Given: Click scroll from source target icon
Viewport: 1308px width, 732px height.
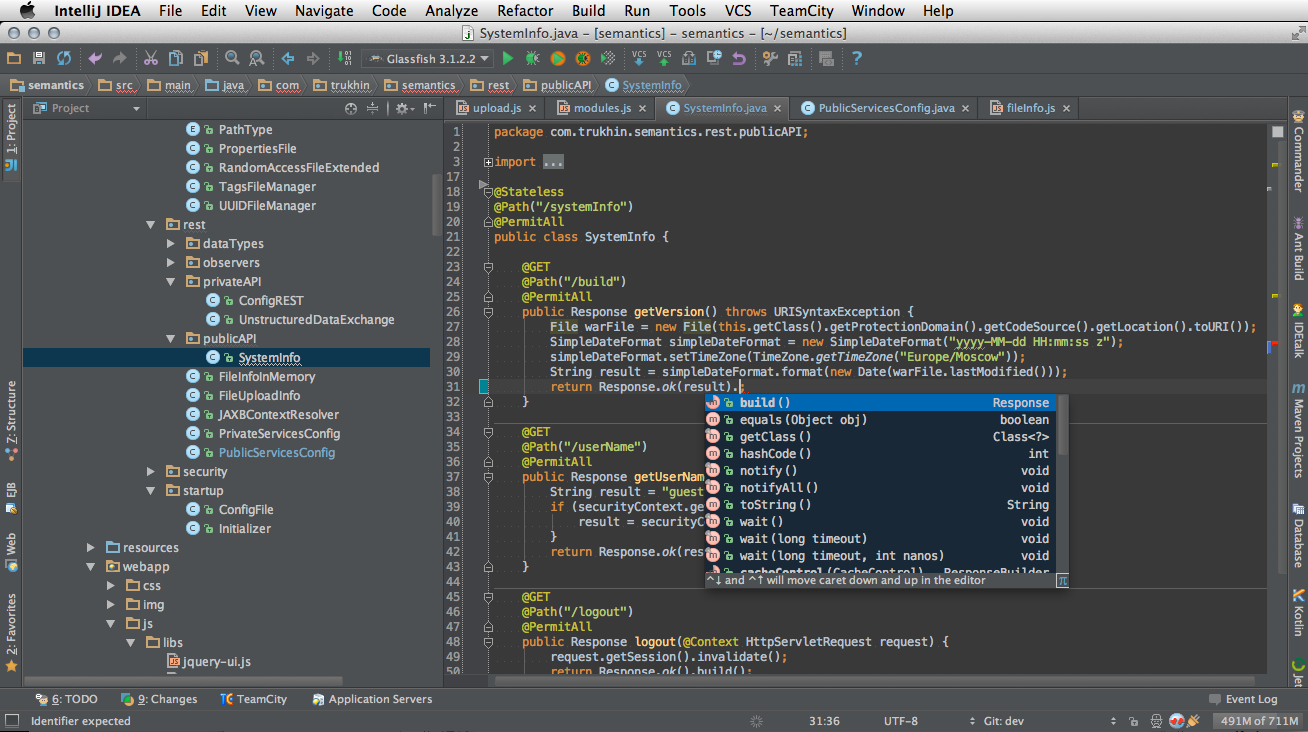Looking at the screenshot, I should tap(351, 108).
